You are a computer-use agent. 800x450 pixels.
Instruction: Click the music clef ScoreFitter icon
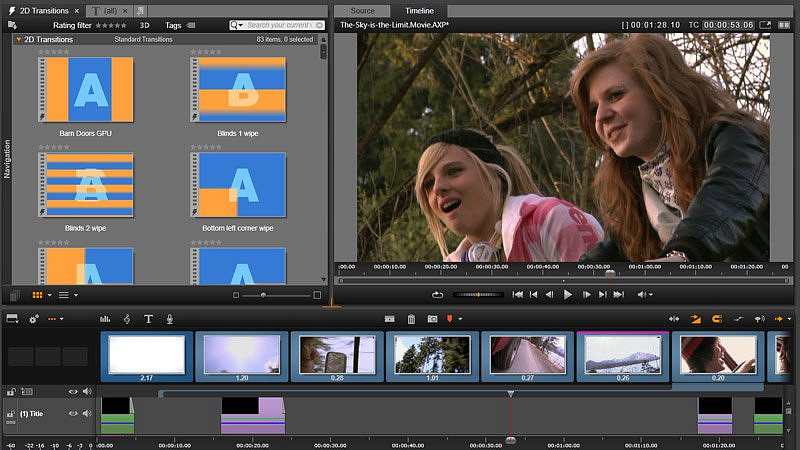click(126, 319)
